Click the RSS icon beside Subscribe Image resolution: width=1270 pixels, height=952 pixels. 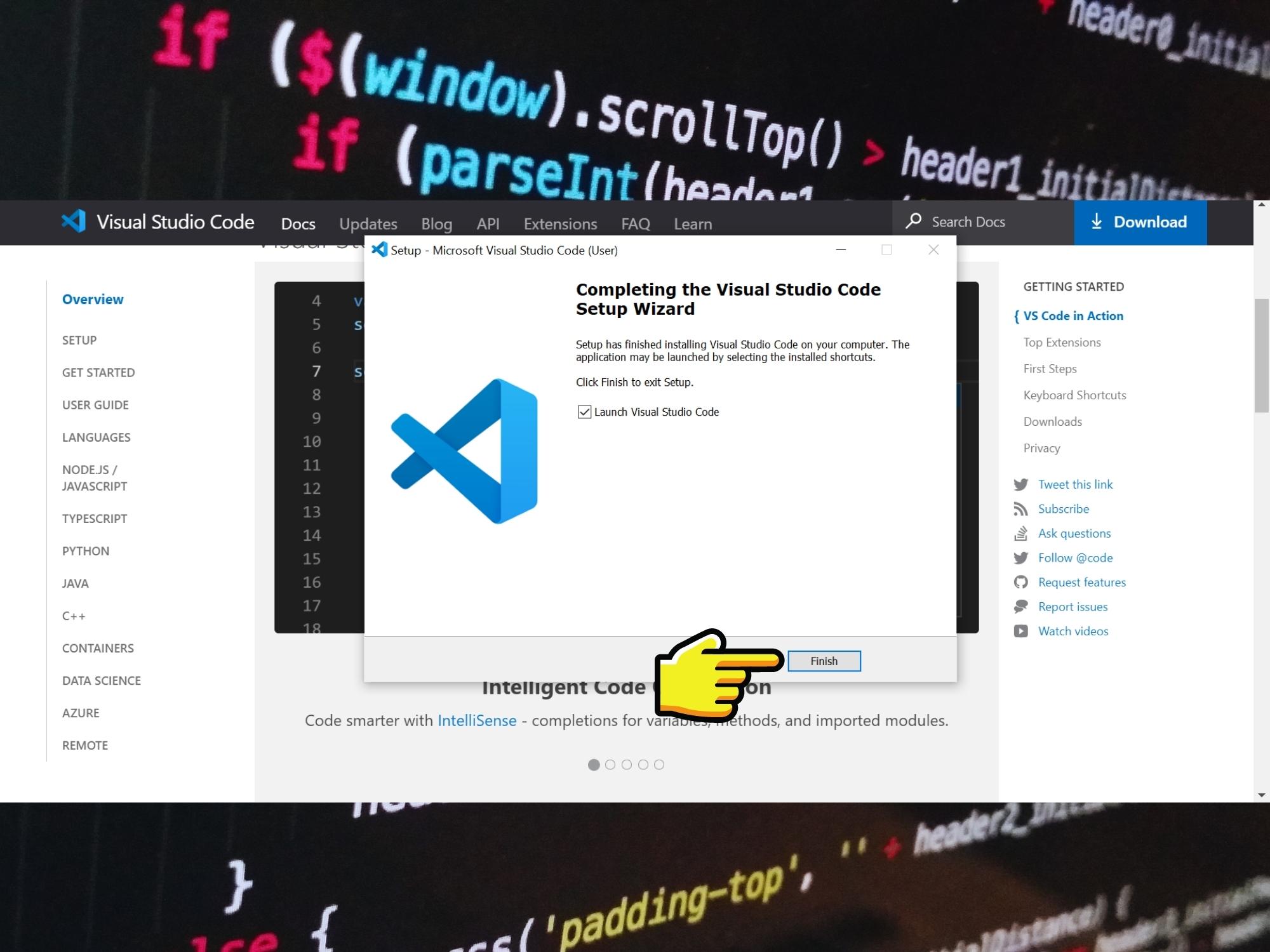coord(1020,509)
